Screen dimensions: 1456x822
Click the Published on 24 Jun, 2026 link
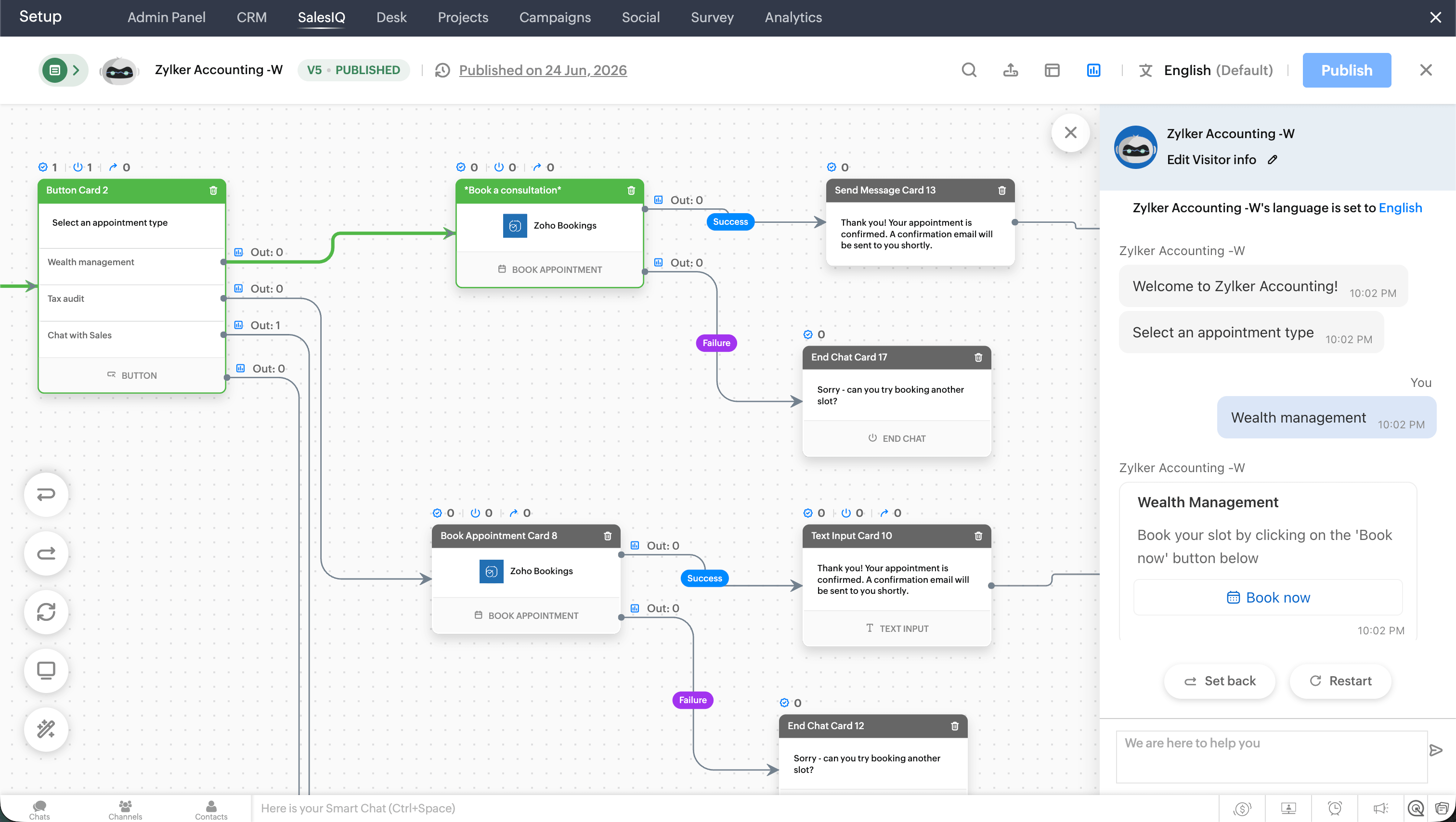pos(543,70)
